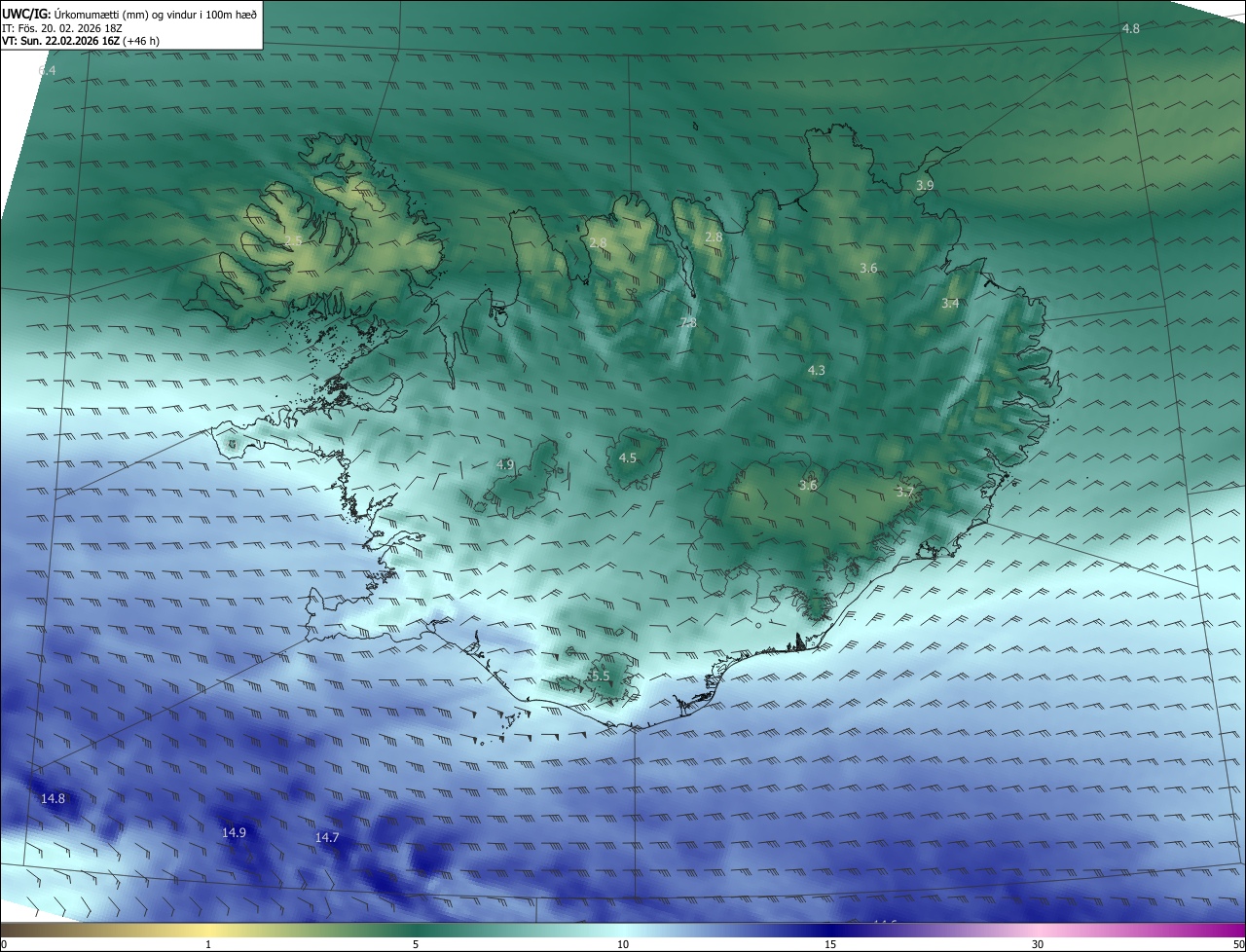Select the 14.7 value label
Screen dimensions: 1246x952
click(x=327, y=838)
